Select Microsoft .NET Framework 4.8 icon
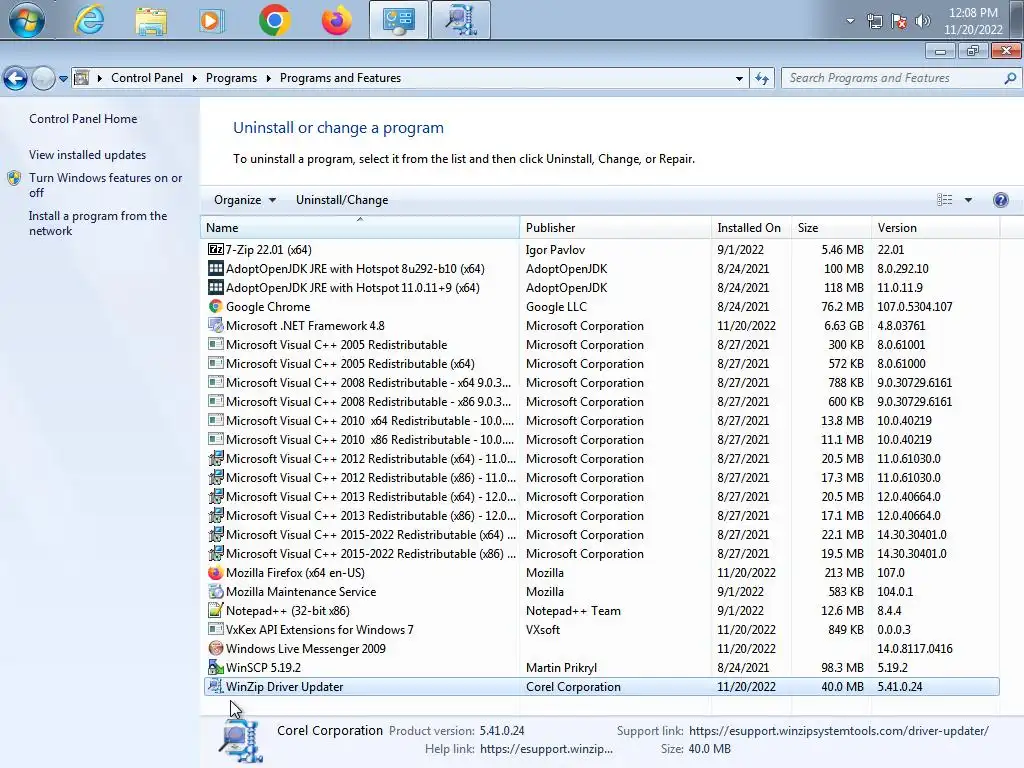The image size is (1024, 768). coord(216,325)
